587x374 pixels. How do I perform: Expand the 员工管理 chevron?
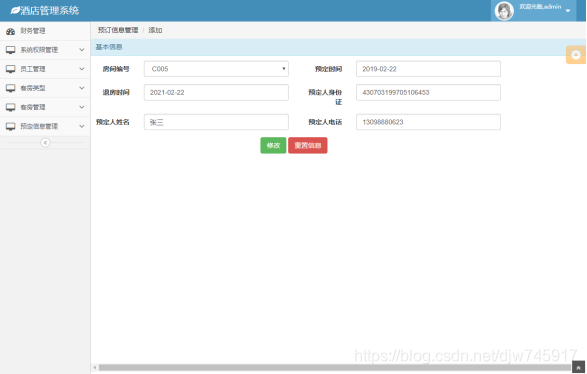pyautogui.click(x=82, y=69)
